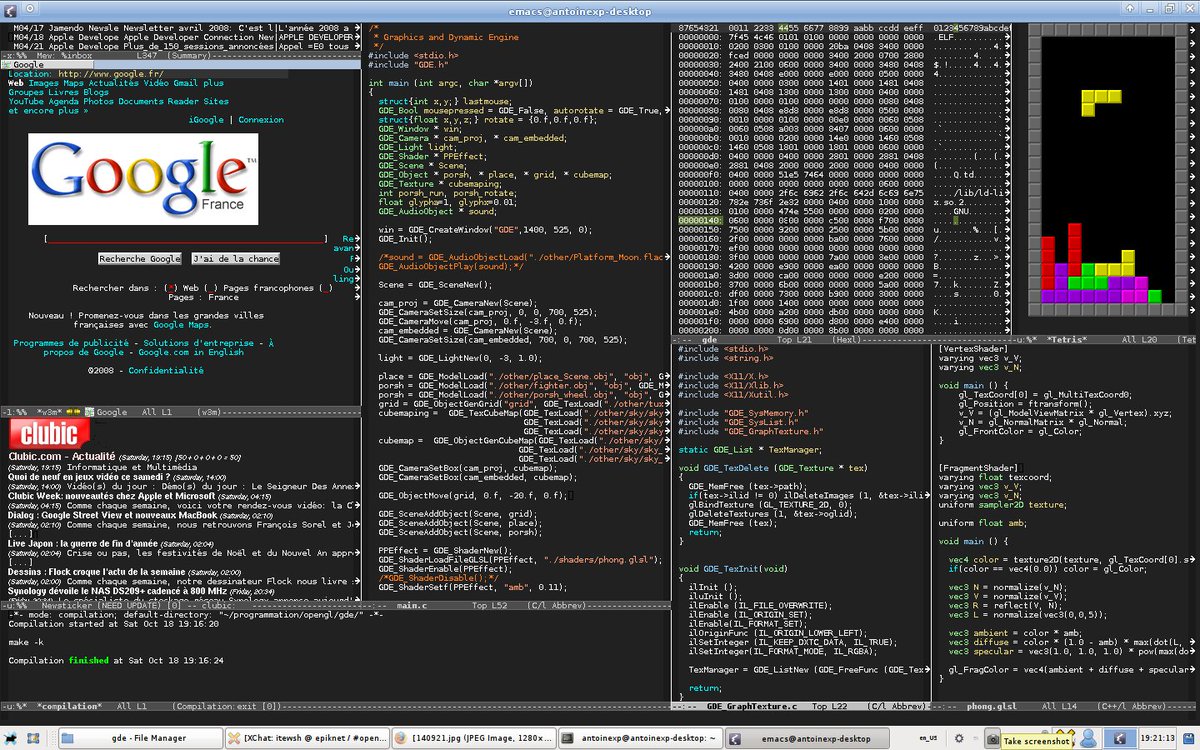This screenshot has height=750, width=1200.
Task: Click the emacs icon in the taskbar entry
Action: 735,738
